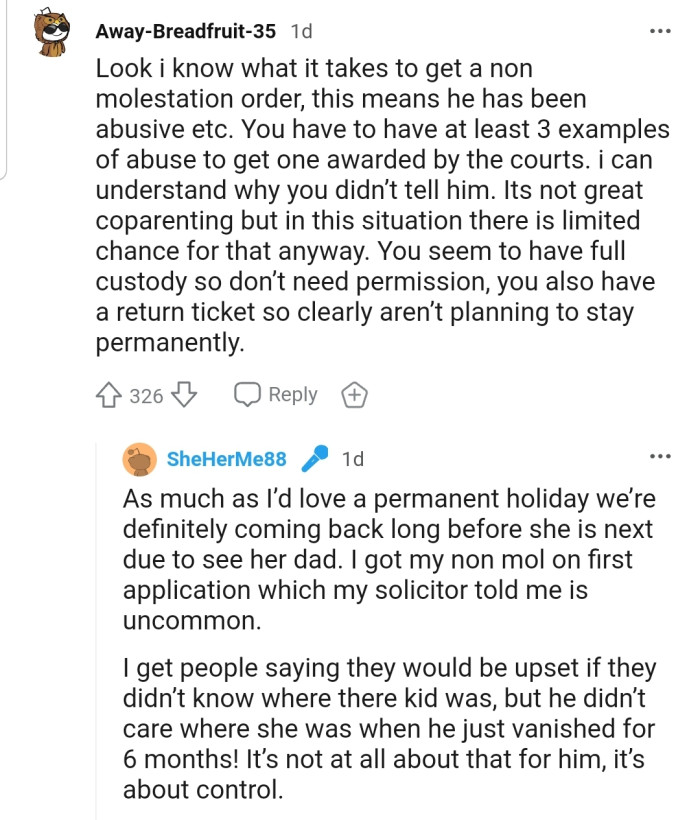The image size is (700, 820).
Task: Click the 1d timestamp beside Away-Breadfruit-35
Action: [300, 31]
